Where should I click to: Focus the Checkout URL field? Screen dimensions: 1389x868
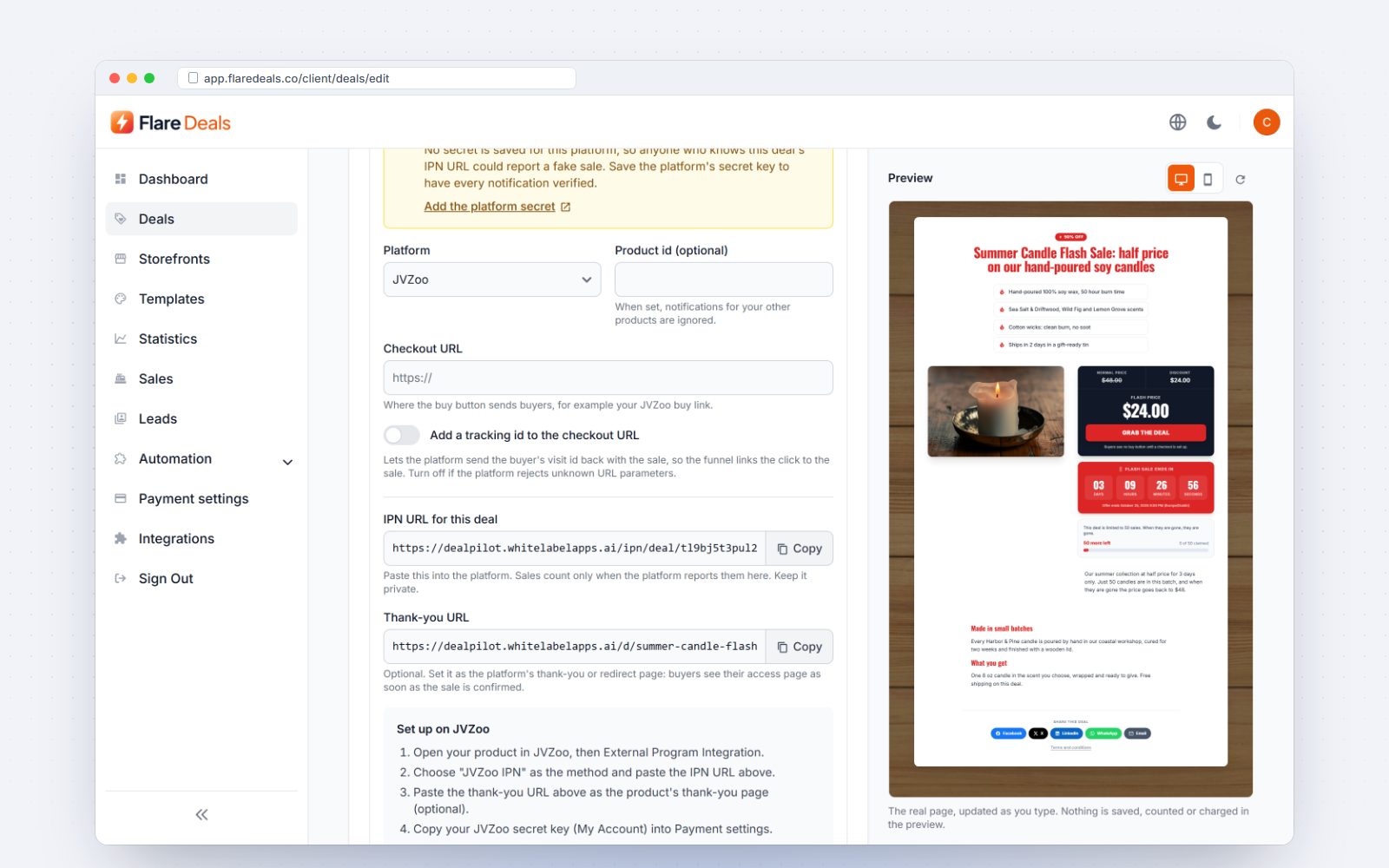608,378
